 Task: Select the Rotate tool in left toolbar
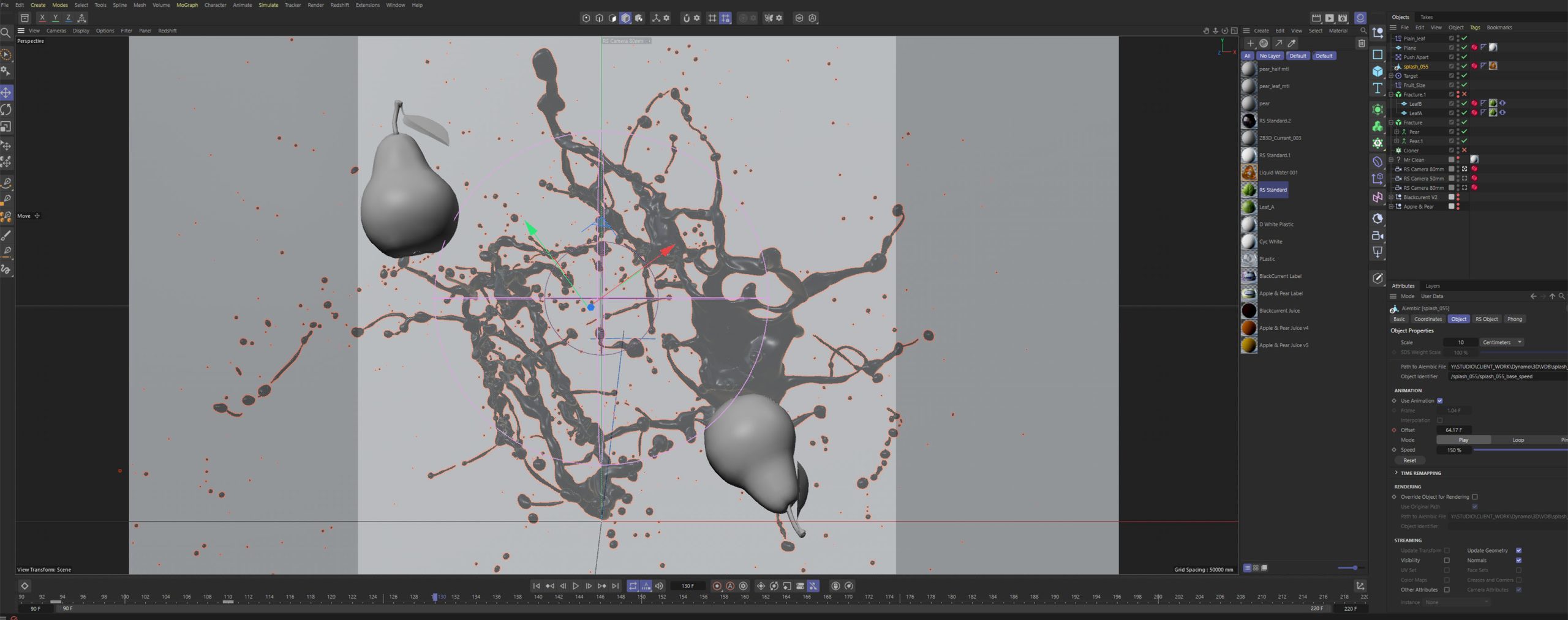click(6, 110)
